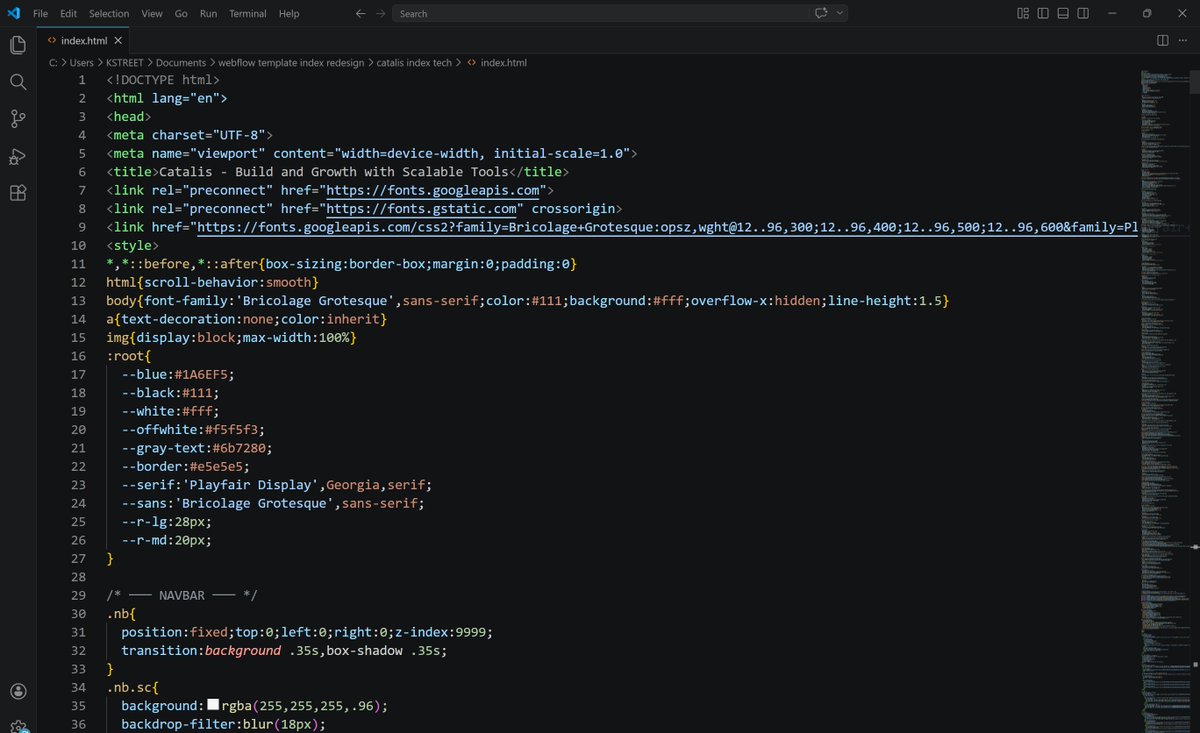
Task: Open the Accounts menu icon
Action: (x=17, y=691)
